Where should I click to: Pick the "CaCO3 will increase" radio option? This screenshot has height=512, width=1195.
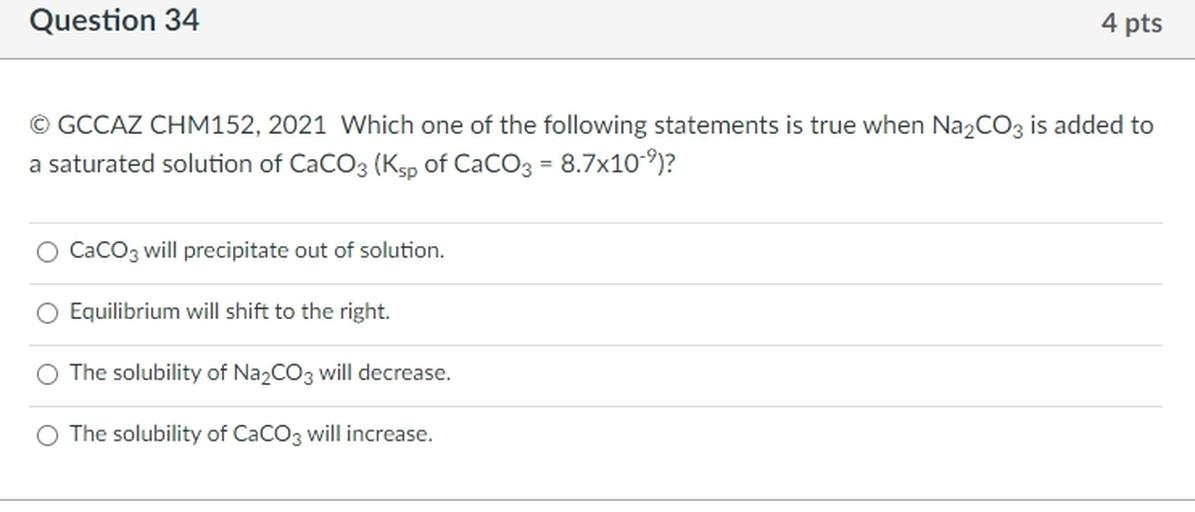click(x=47, y=435)
